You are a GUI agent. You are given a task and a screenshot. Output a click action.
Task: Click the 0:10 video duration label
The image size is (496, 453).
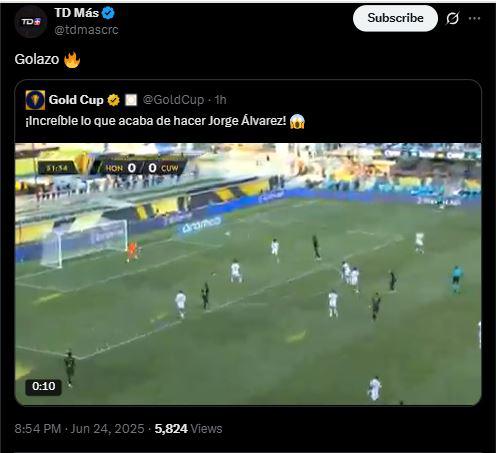tap(44, 386)
